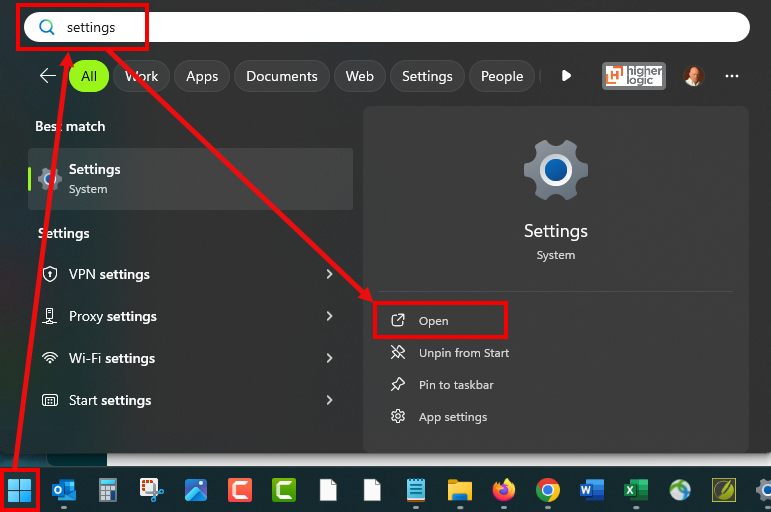Click Open for the Settings app
Screen dimensions: 771x512
click(434, 321)
